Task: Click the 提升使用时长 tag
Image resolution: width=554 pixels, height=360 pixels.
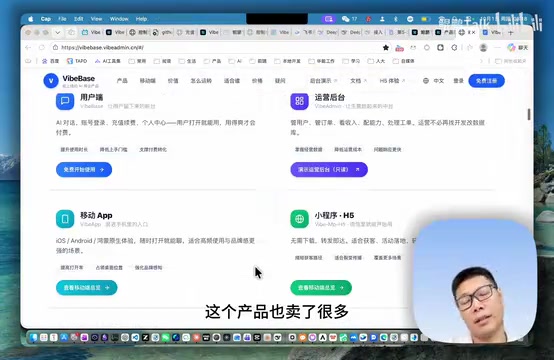Action: coord(74,149)
